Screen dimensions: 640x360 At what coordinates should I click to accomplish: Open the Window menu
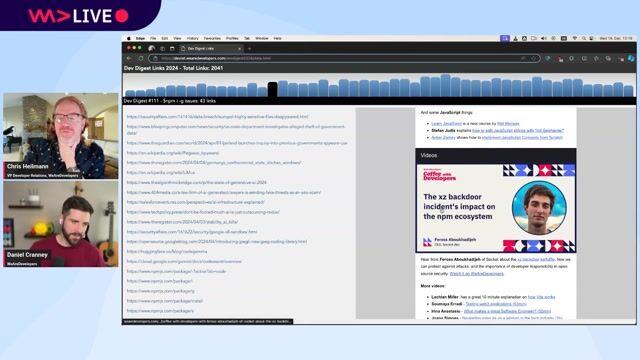[262, 38]
